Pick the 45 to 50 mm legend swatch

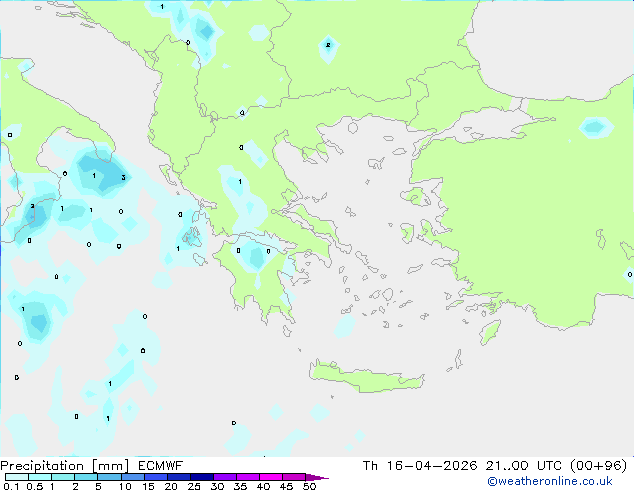pos(294,477)
